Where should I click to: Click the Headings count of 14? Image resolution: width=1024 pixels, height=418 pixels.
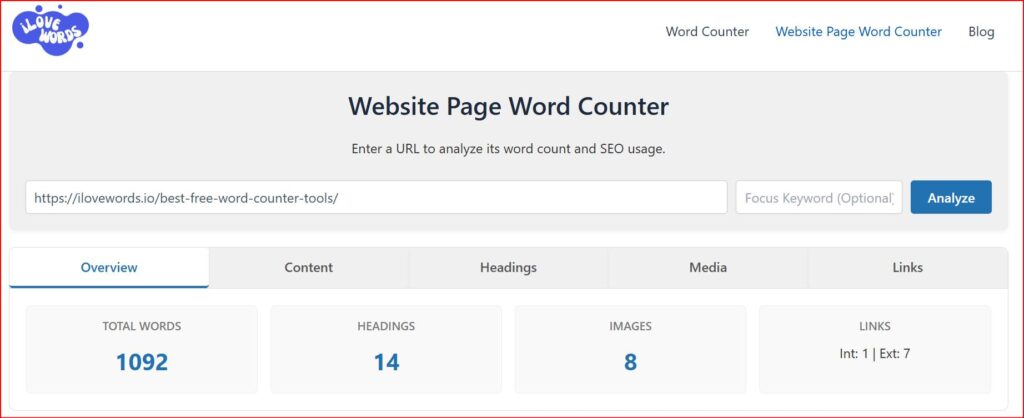pos(386,362)
